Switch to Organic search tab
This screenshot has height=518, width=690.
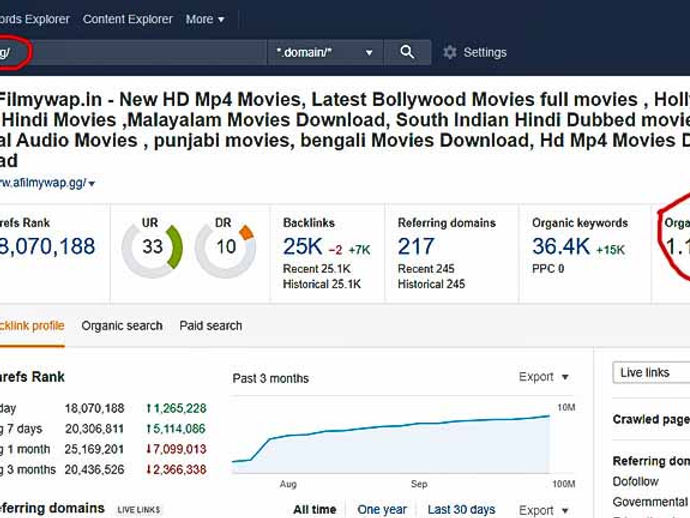click(x=122, y=326)
